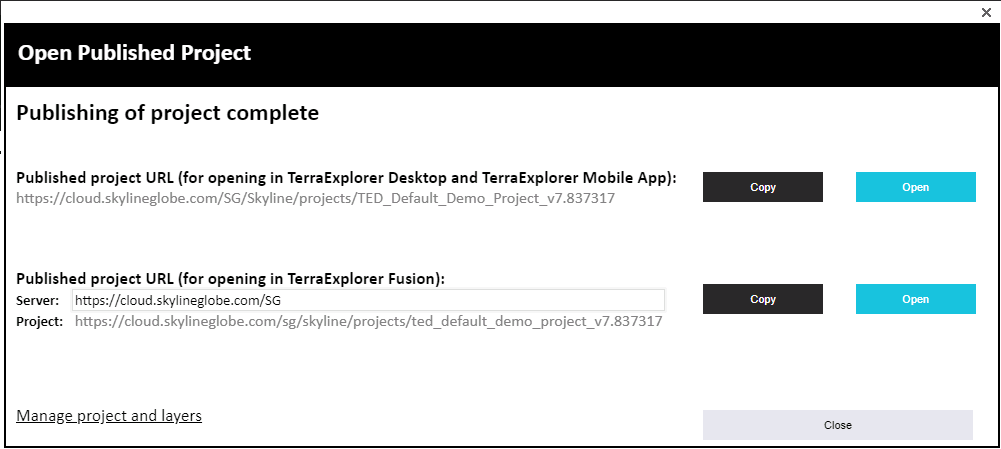
Task: Click the lowercase Fusion Project URL text
Action: click(368, 322)
